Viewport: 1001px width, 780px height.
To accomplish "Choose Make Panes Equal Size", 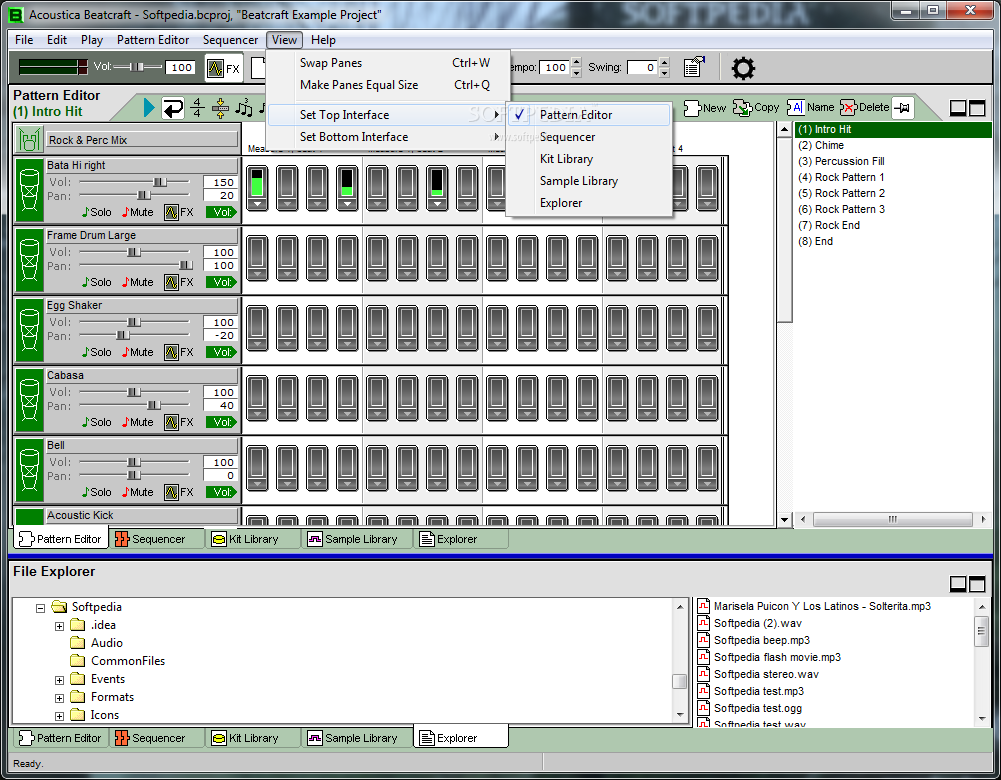I will (x=388, y=85).
